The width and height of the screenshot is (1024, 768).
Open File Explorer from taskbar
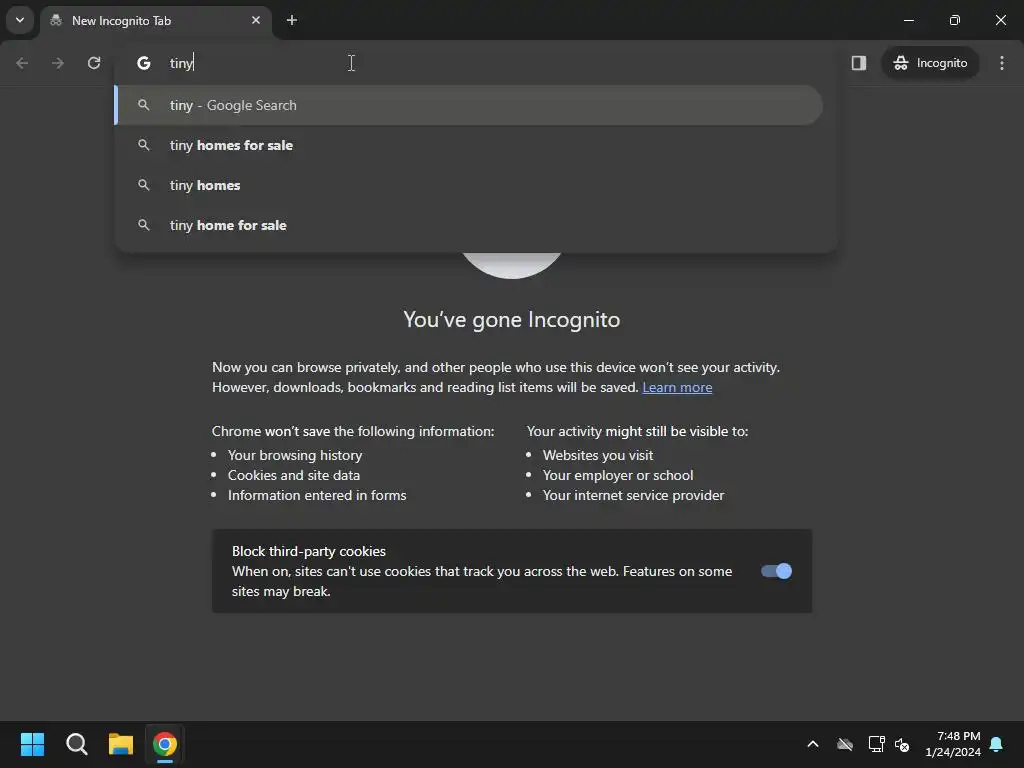(x=121, y=744)
